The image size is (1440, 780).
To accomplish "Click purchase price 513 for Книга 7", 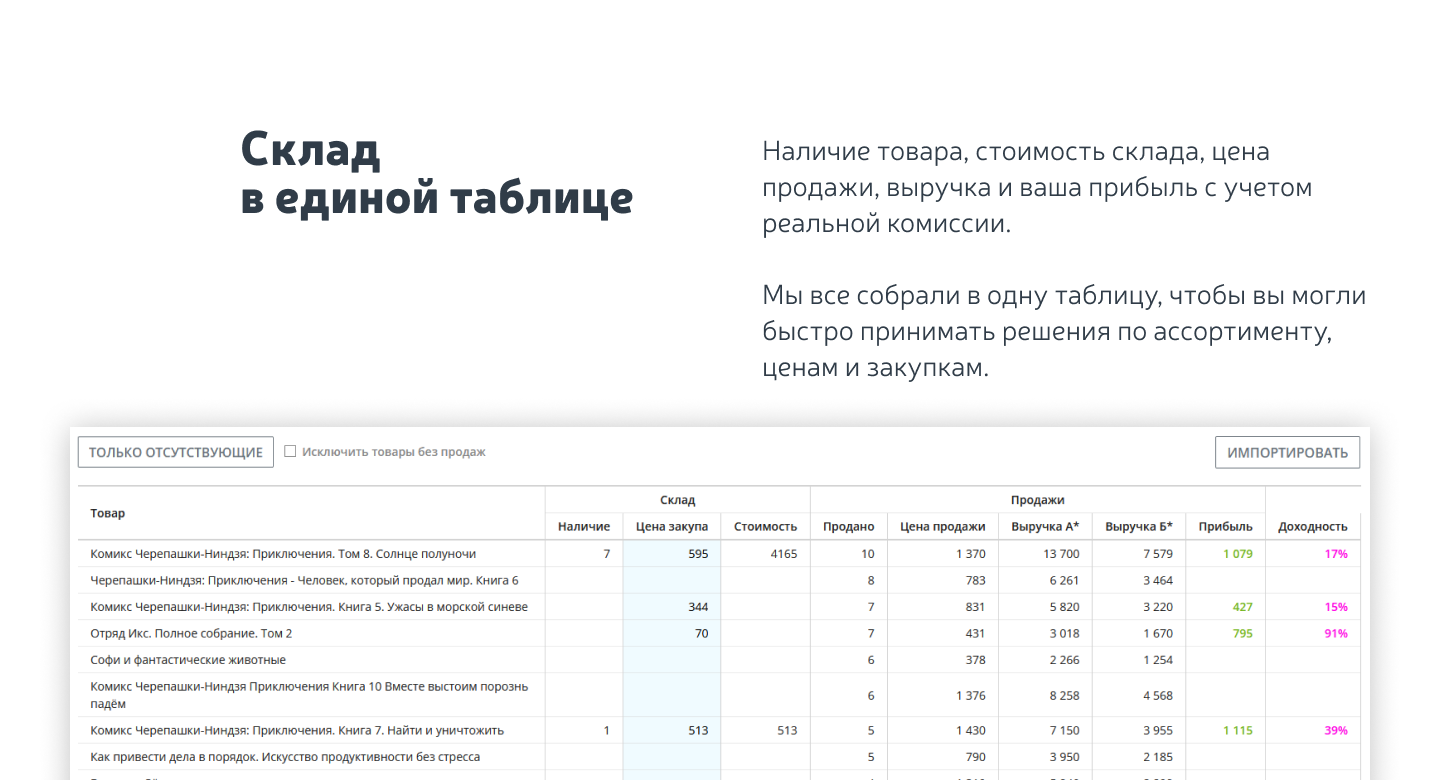I will click(672, 731).
